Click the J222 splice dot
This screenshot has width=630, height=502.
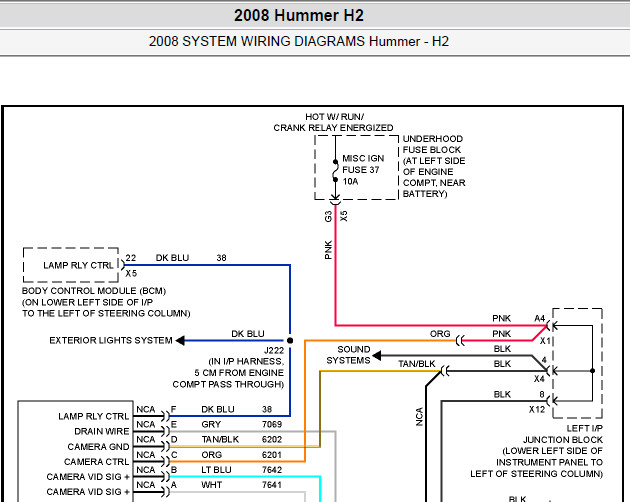pos(290,340)
